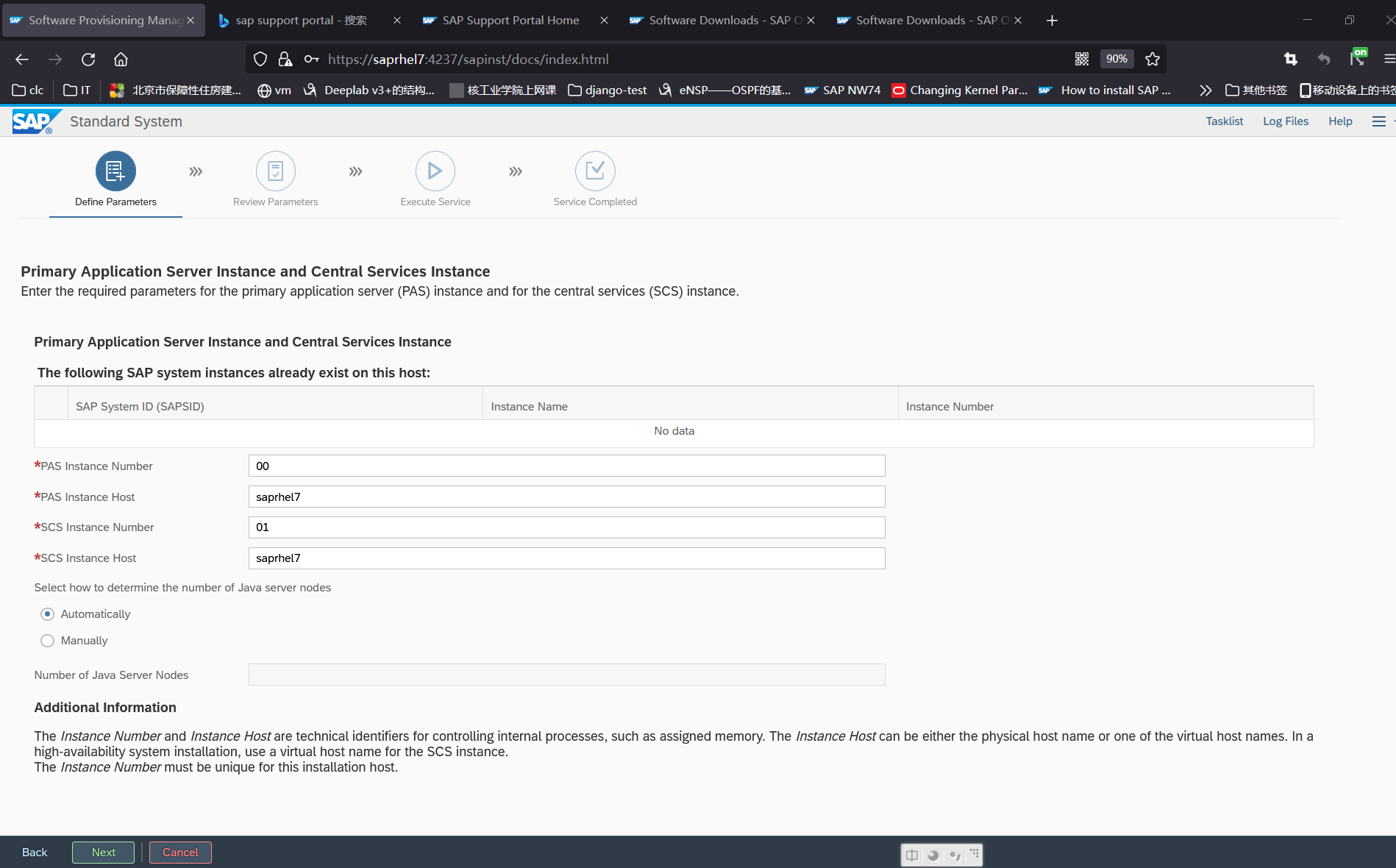The image size is (1396, 868).
Task: Open the browser home page
Action: 121,60
